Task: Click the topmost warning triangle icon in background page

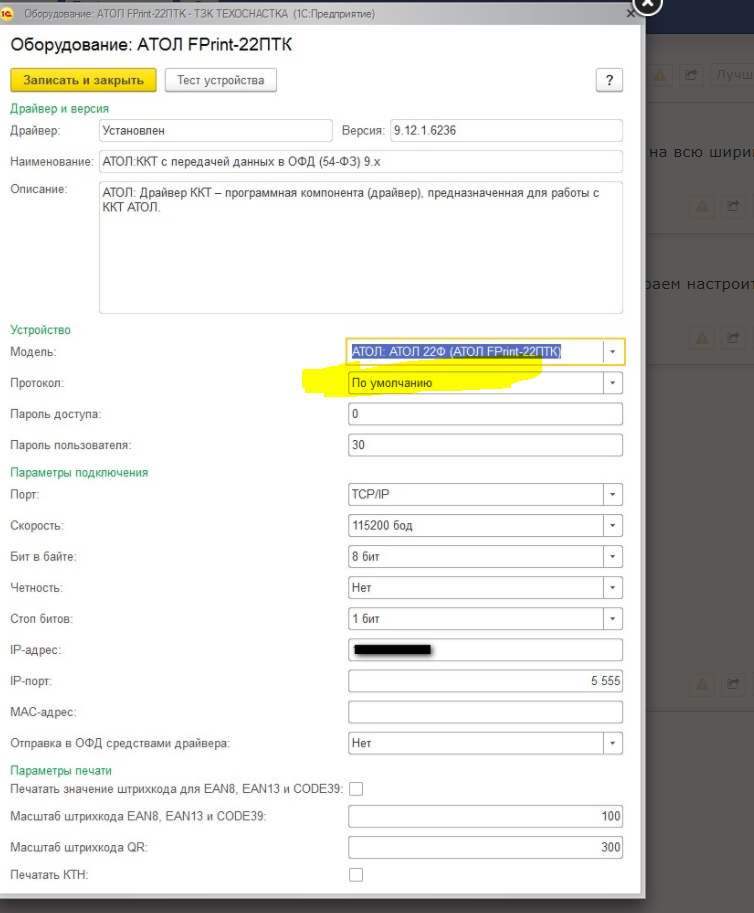Action: [660, 75]
